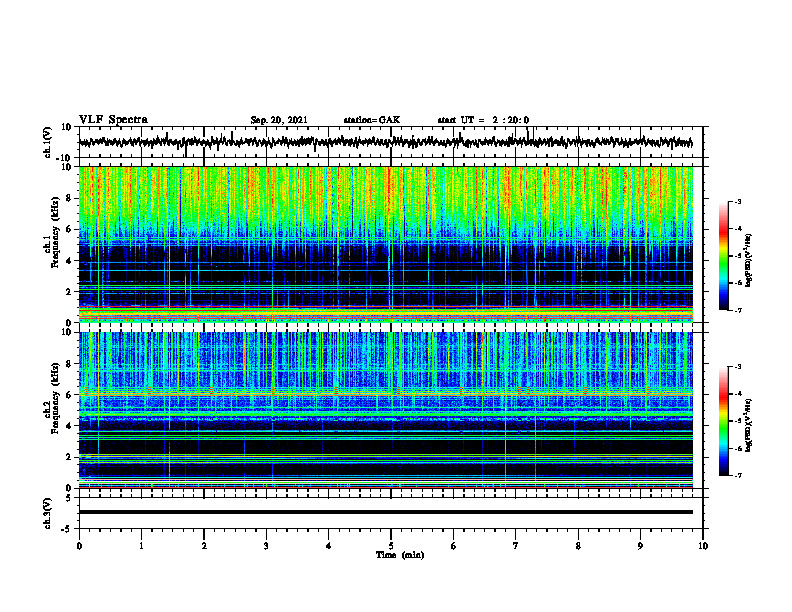
Task: Click the ch.2 spectrogram color scale bar
Action: click(x=724, y=421)
